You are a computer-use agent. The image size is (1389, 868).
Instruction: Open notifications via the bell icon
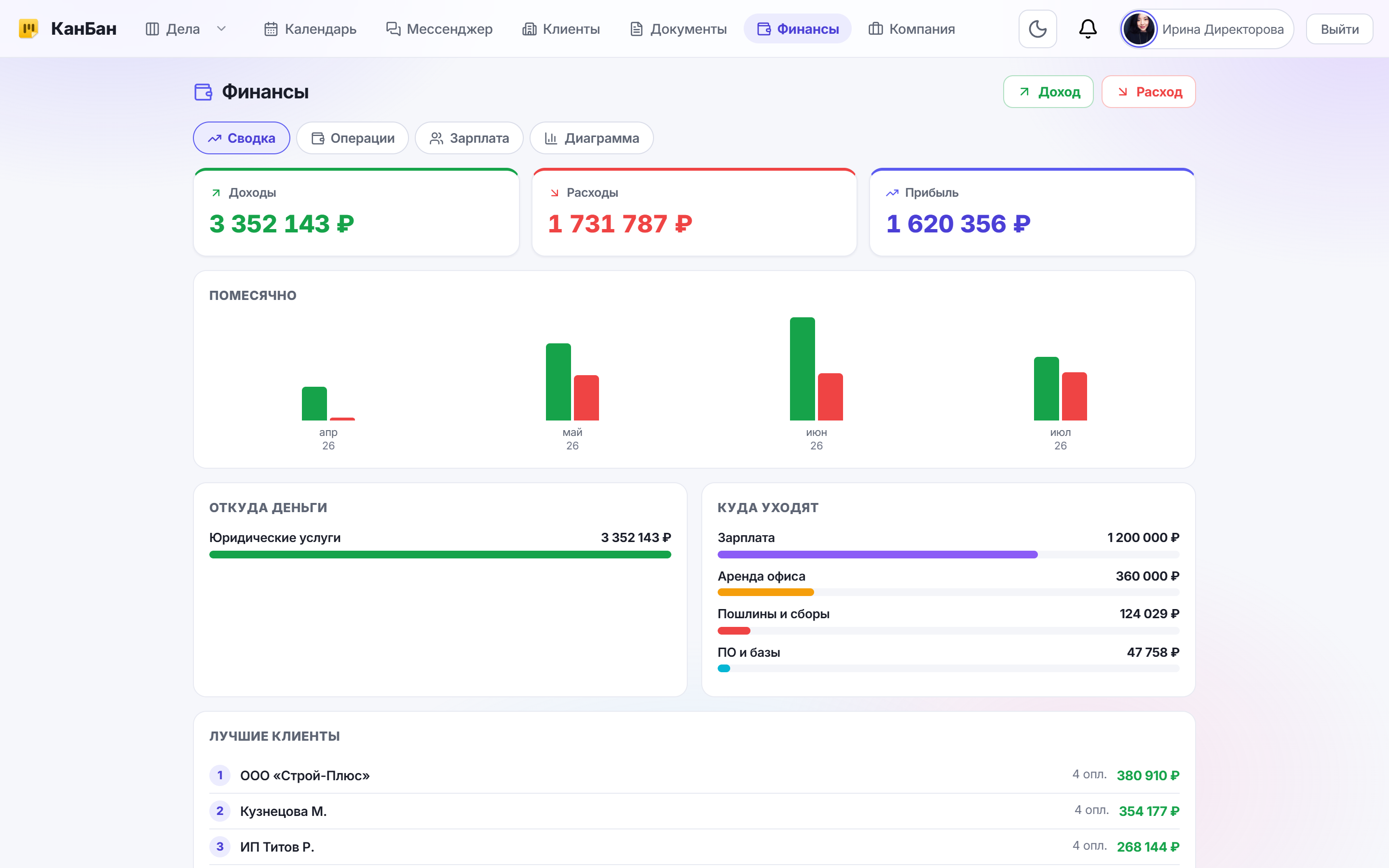pos(1088,29)
